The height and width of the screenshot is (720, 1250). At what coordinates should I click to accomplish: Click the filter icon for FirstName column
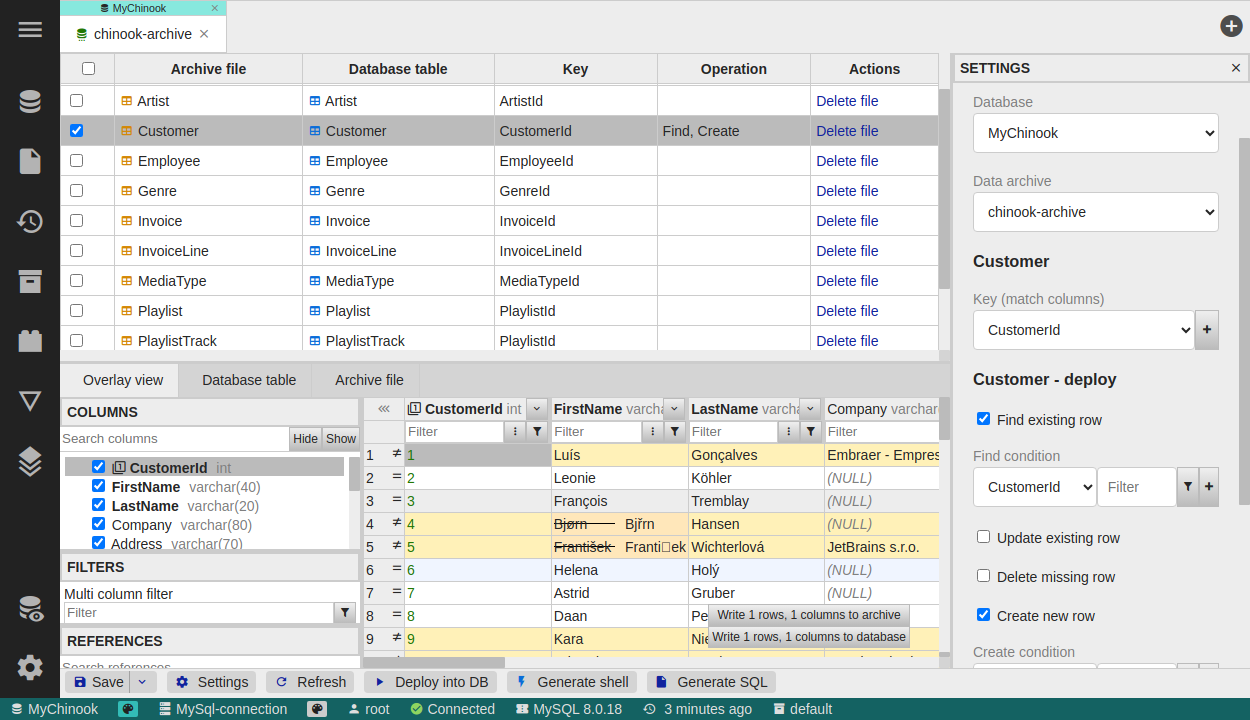pos(675,432)
